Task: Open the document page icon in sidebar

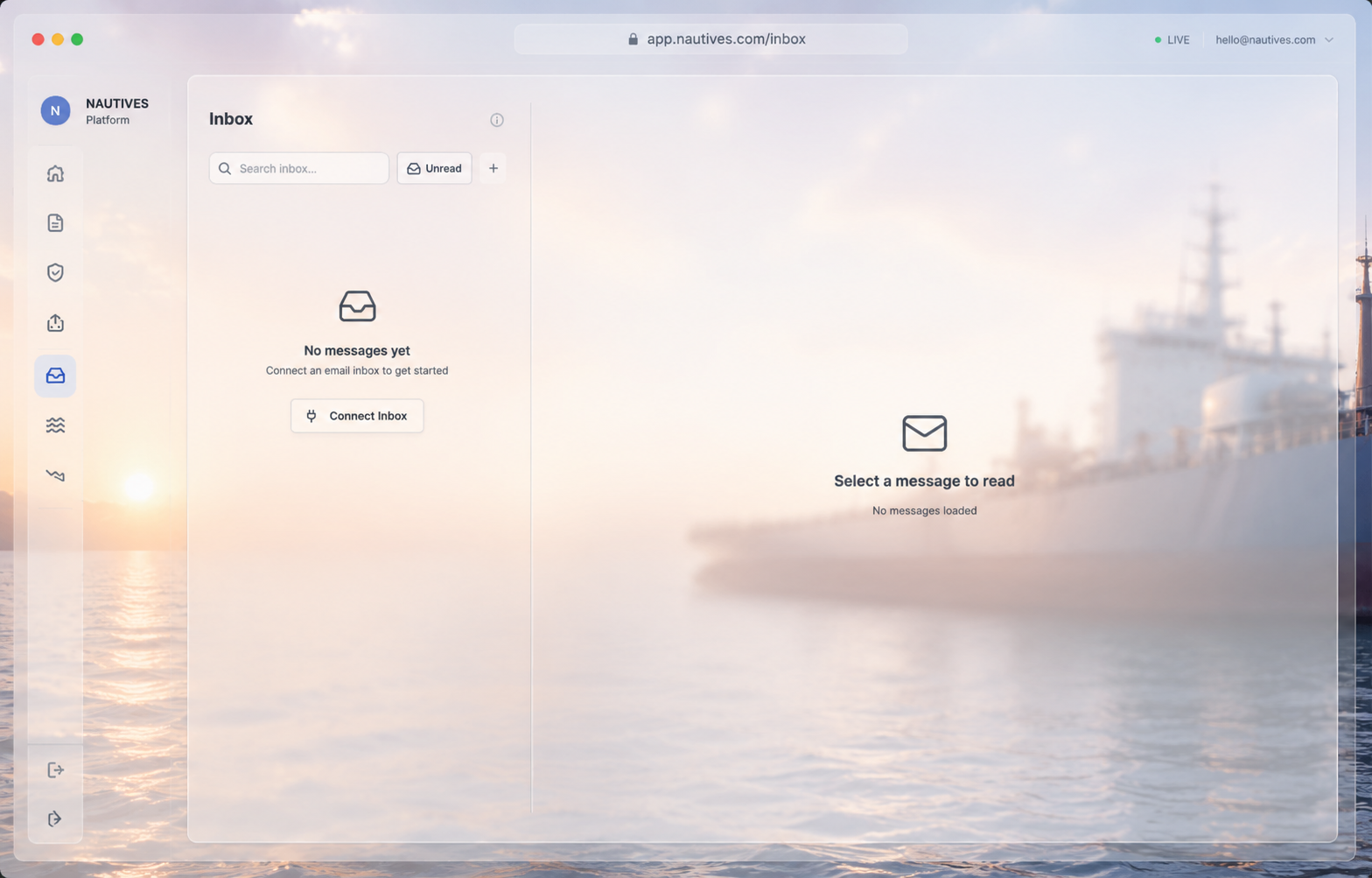Action: [55, 223]
